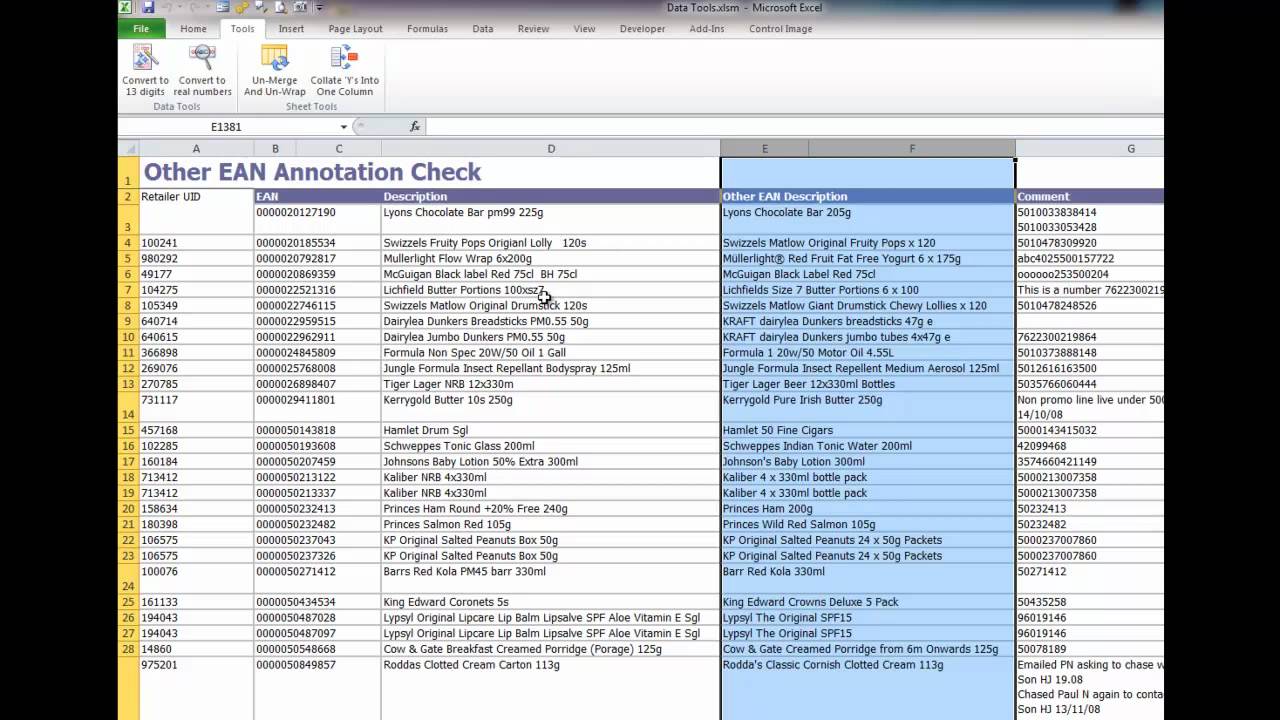Click the Name Box showing E1381
This screenshot has height=720, width=1280.
point(227,127)
